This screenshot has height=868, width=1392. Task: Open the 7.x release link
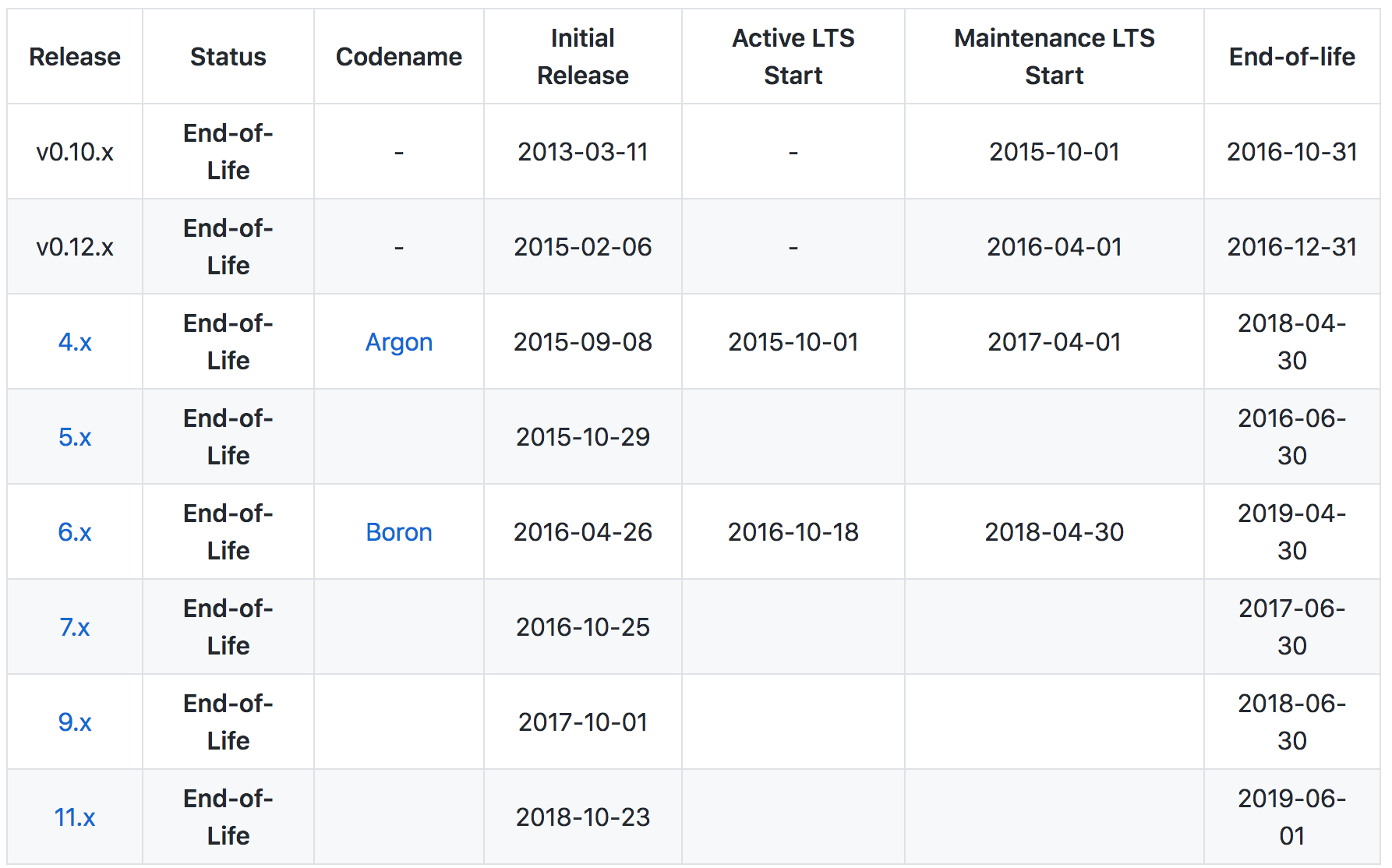[75, 626]
